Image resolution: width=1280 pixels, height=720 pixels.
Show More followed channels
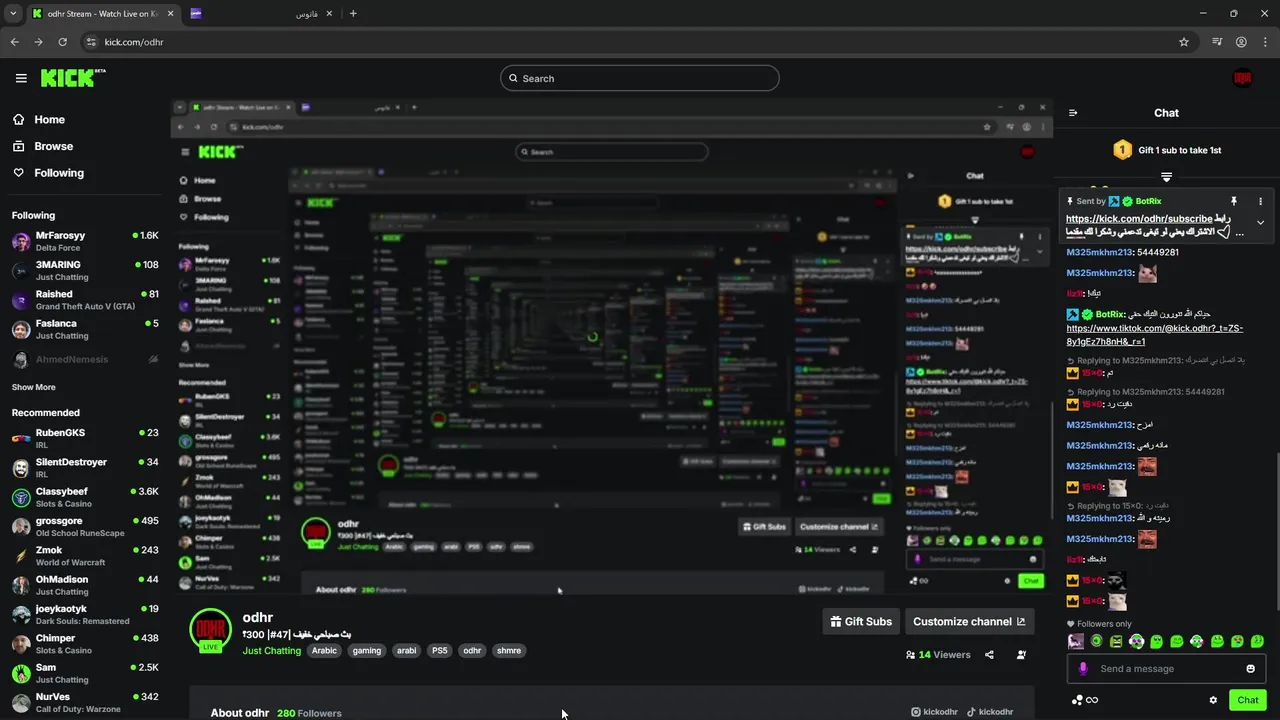pos(33,387)
